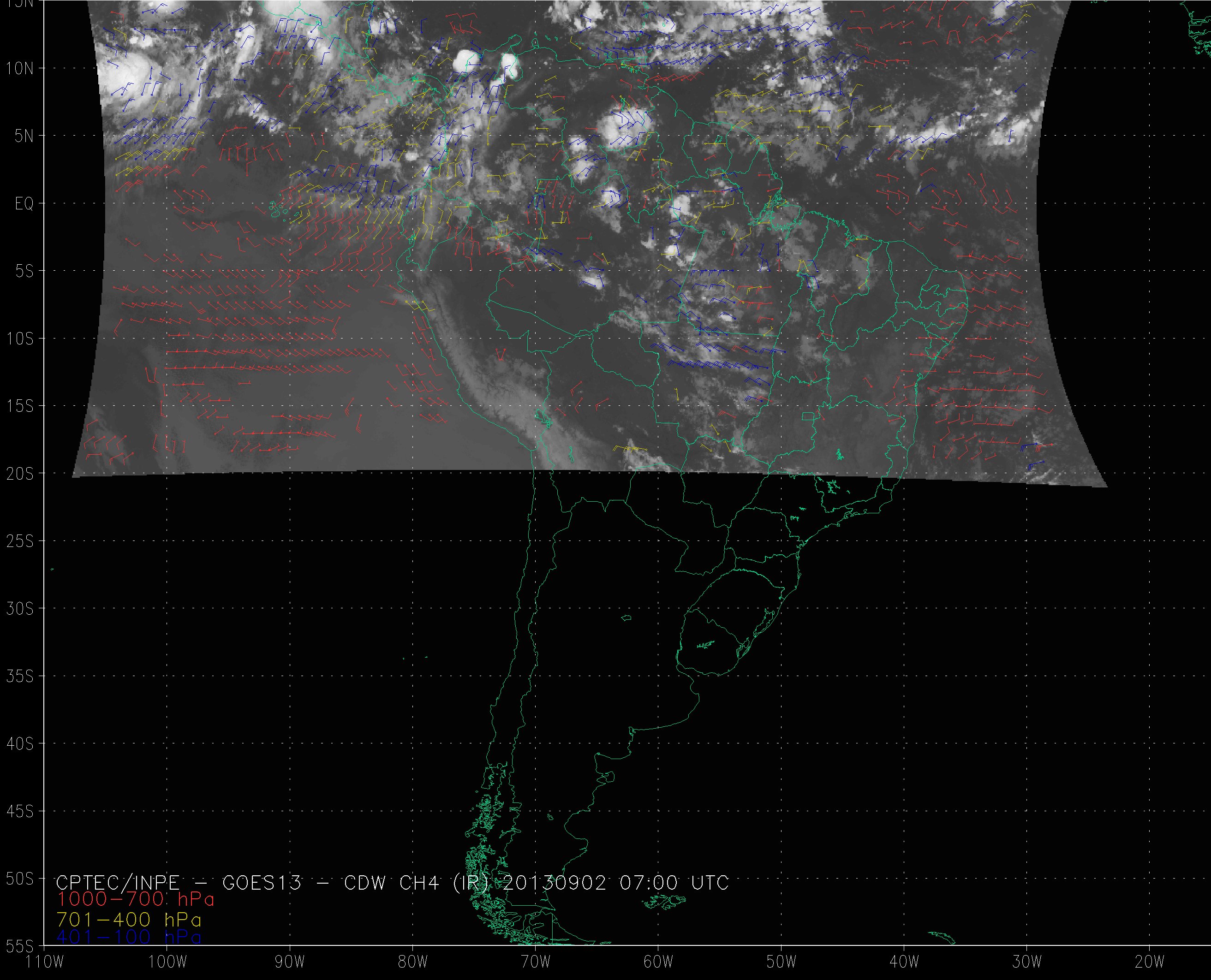
Task: Click the 50W longitude axis label
Action: tap(781, 962)
